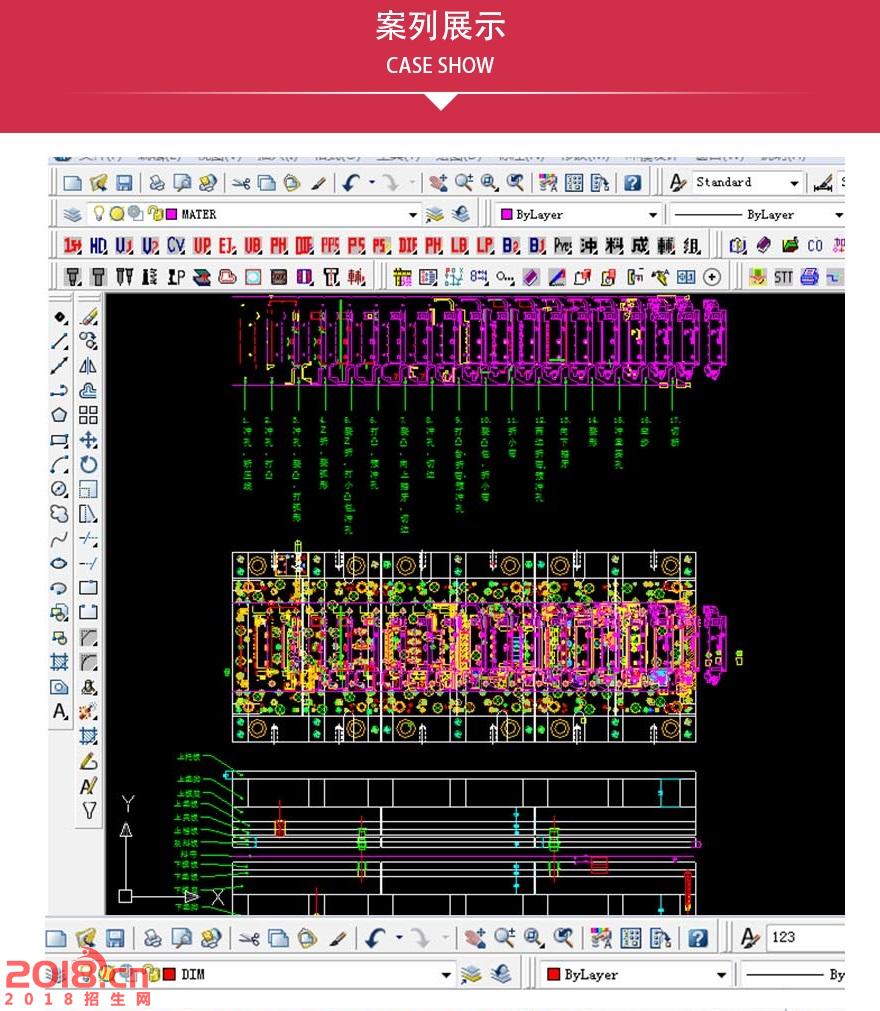Click Layer Previous icon beside MATER layer
This screenshot has height=1011, width=880.
(460, 214)
